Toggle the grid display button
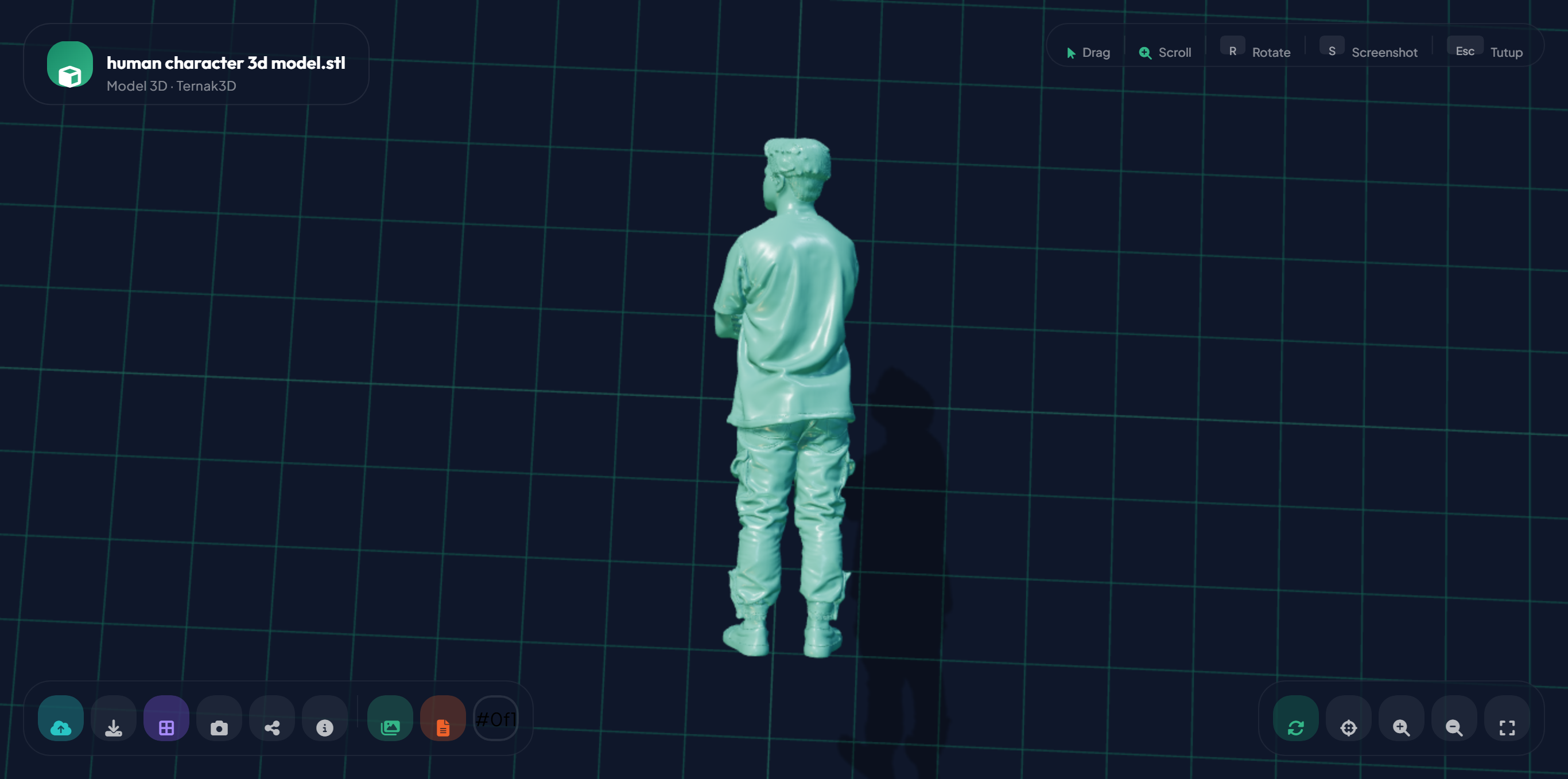This screenshot has height=779, width=1568. tap(166, 718)
